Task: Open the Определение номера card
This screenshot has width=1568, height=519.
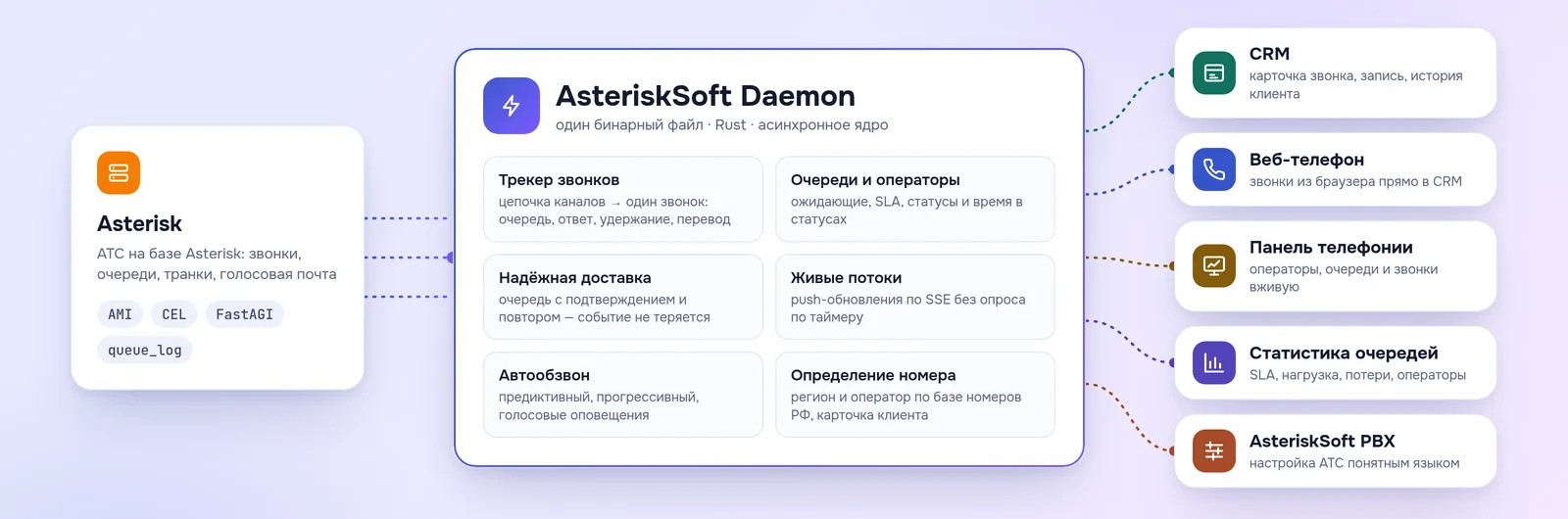Action: [915, 395]
